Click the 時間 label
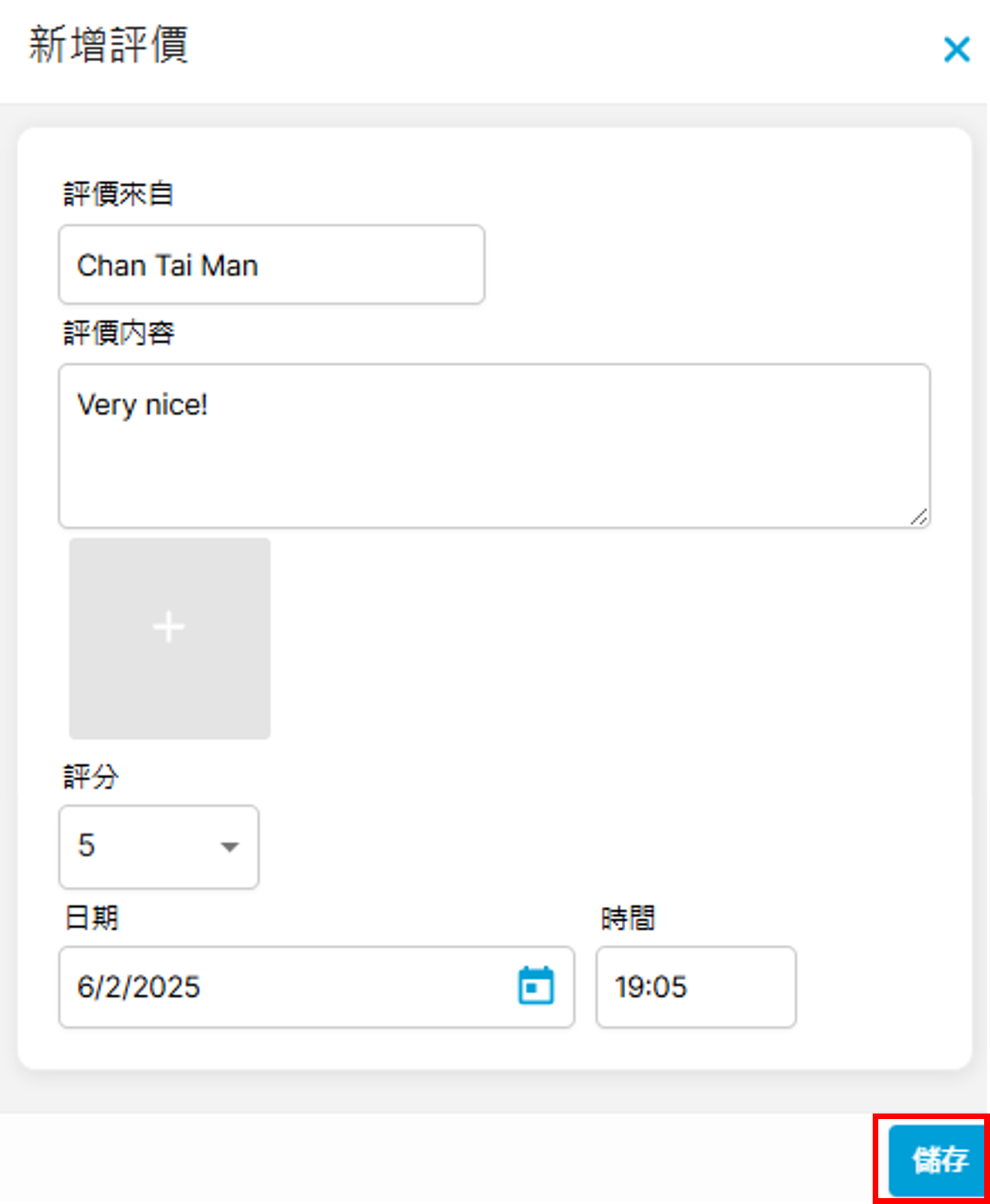Image resolution: width=990 pixels, height=1204 pixels. (628, 918)
